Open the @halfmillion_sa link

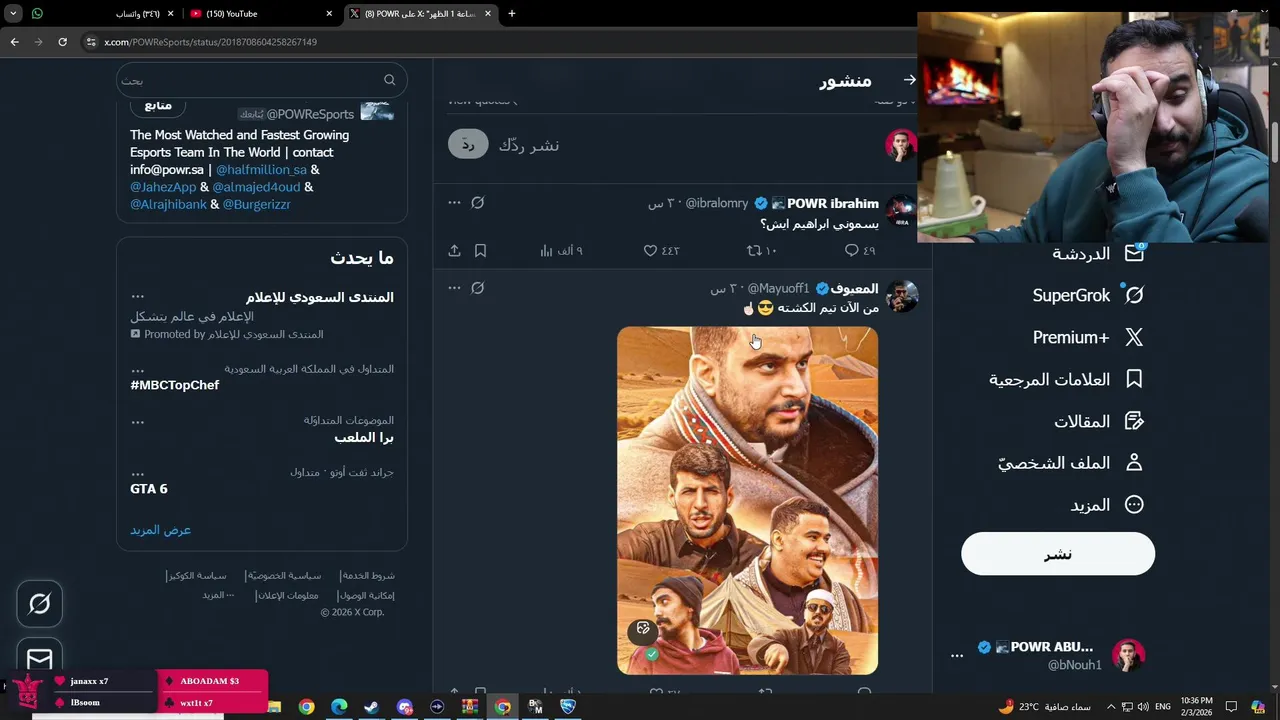point(261,170)
